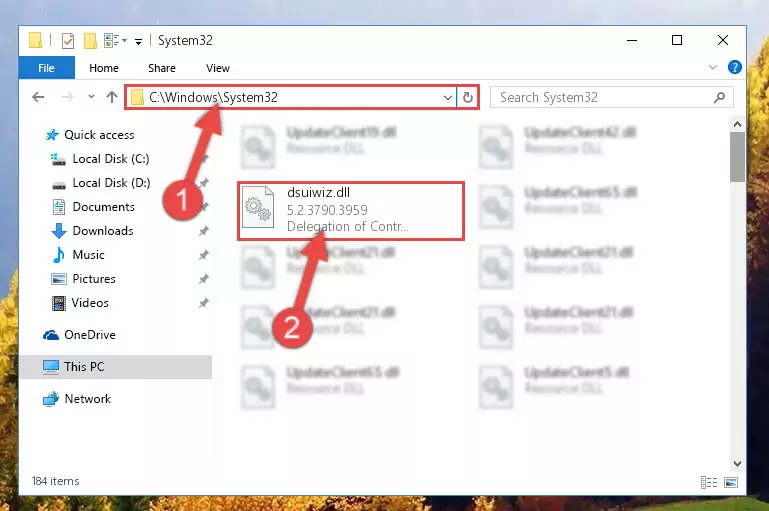Open the Customize Quick Access Toolbar arrow
This screenshot has height=511, width=769.
139,41
